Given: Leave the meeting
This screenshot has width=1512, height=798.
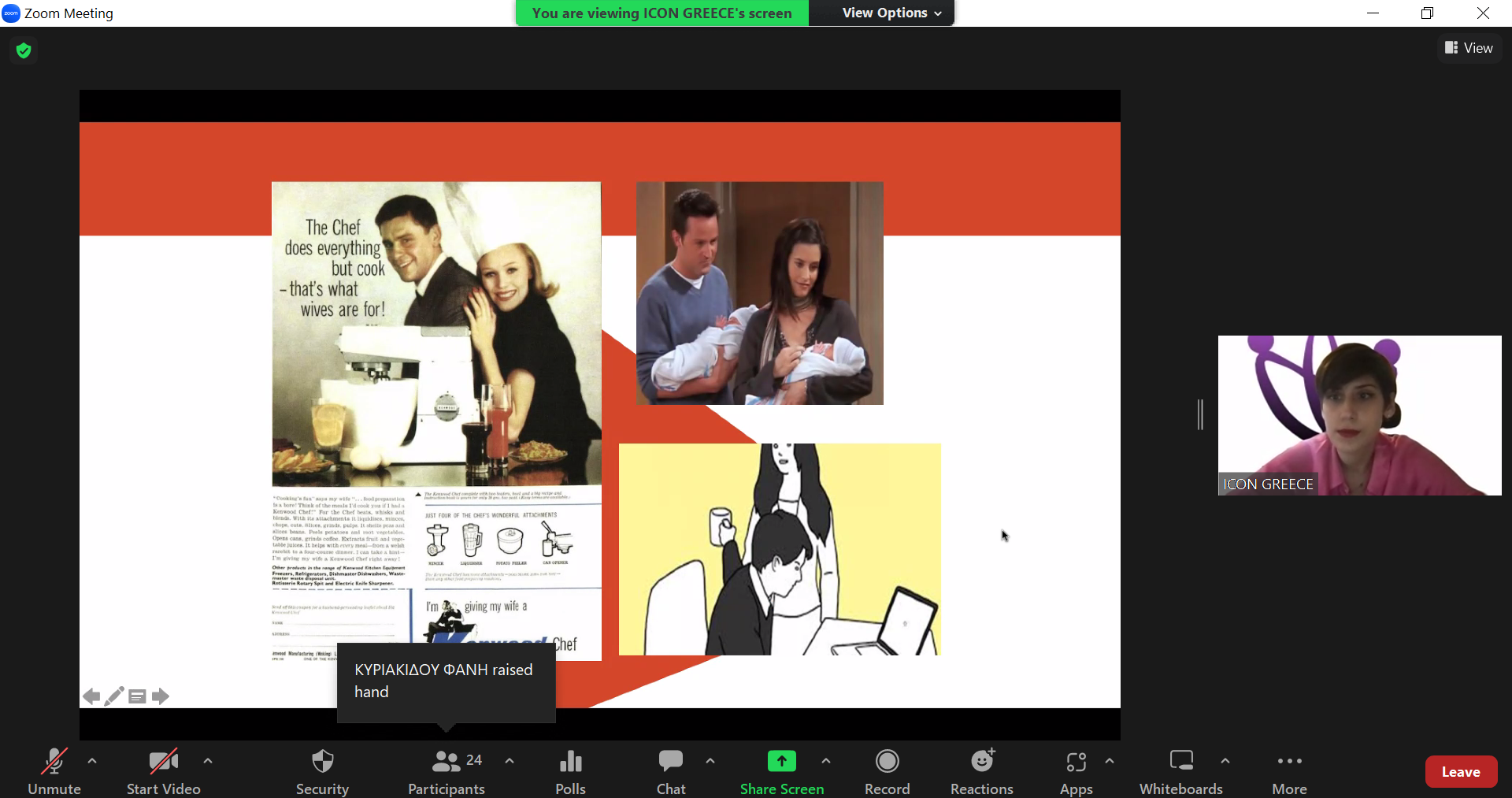Looking at the screenshot, I should (x=1461, y=772).
